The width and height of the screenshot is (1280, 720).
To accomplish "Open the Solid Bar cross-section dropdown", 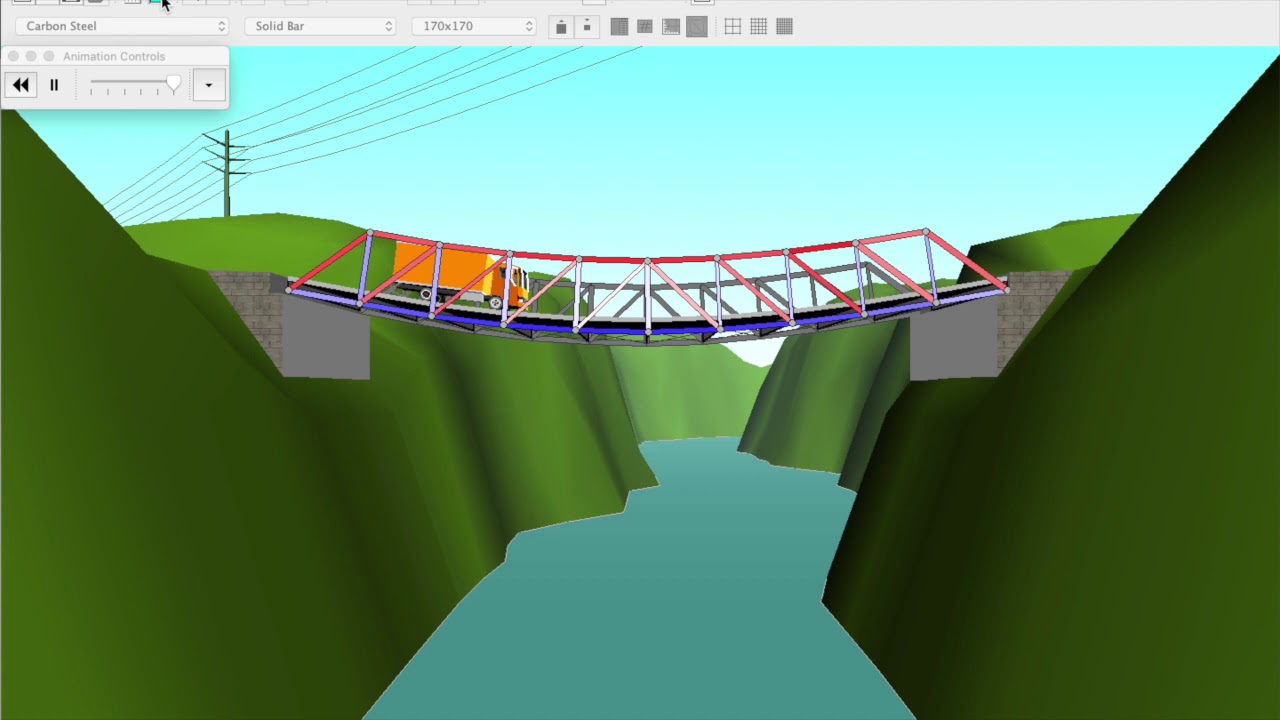I will pos(321,26).
